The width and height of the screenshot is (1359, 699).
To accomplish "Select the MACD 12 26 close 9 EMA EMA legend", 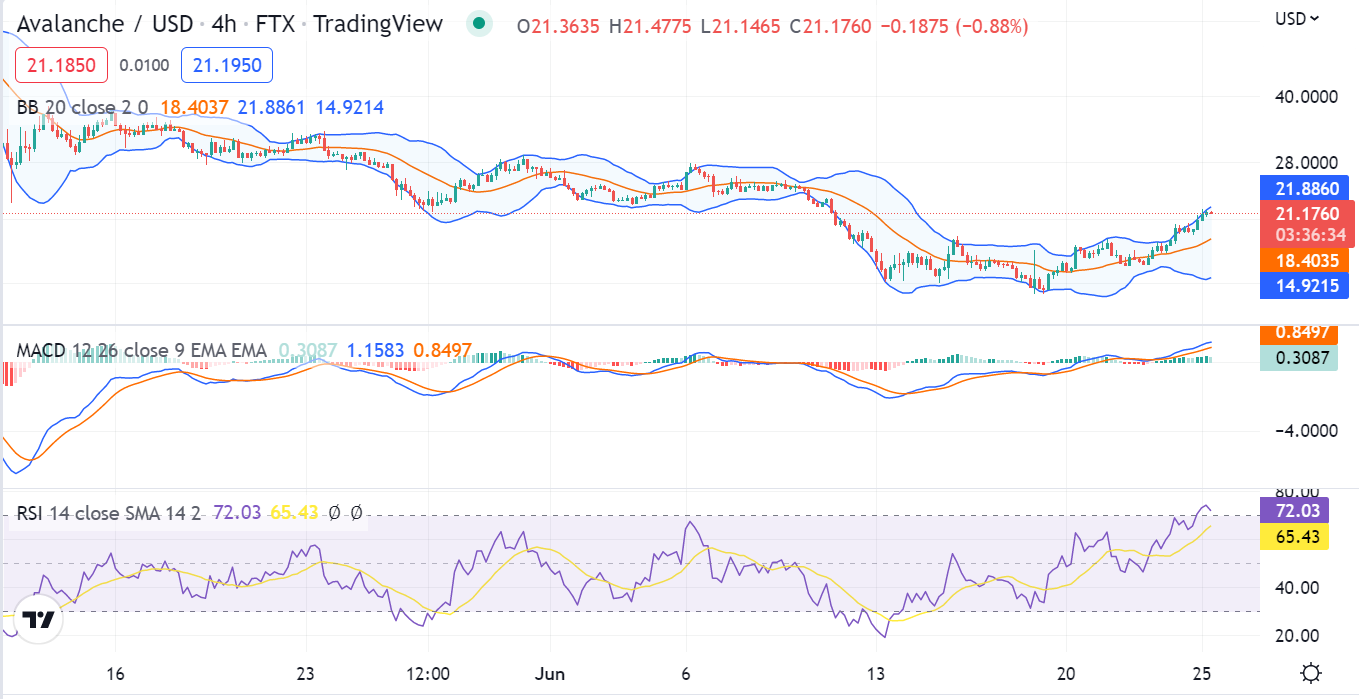I will [x=142, y=351].
